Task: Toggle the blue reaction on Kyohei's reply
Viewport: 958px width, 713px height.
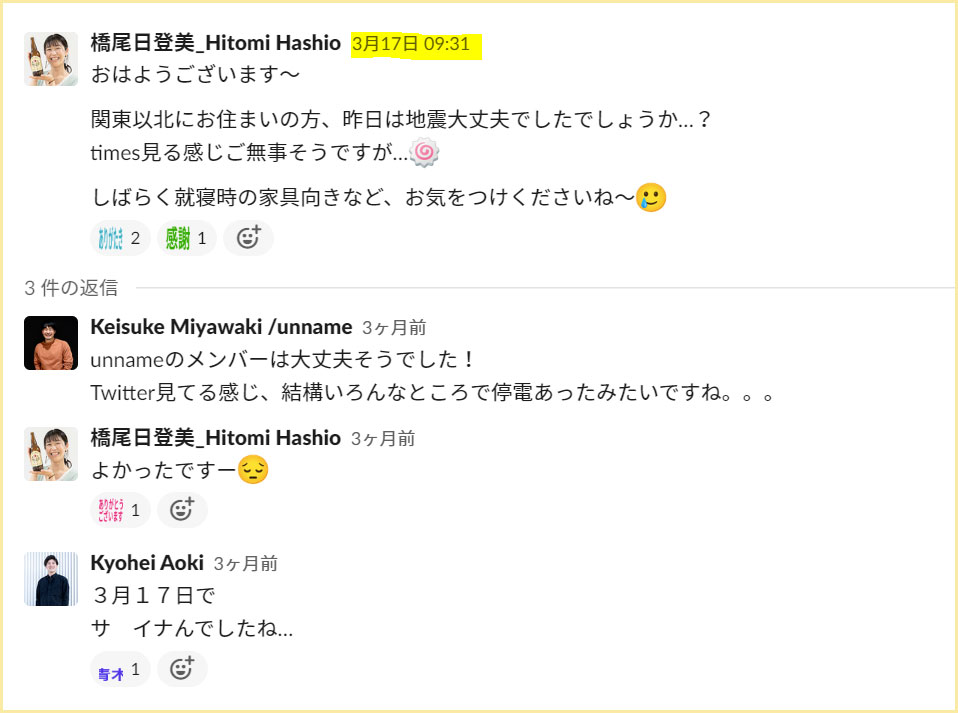Action: tap(120, 669)
